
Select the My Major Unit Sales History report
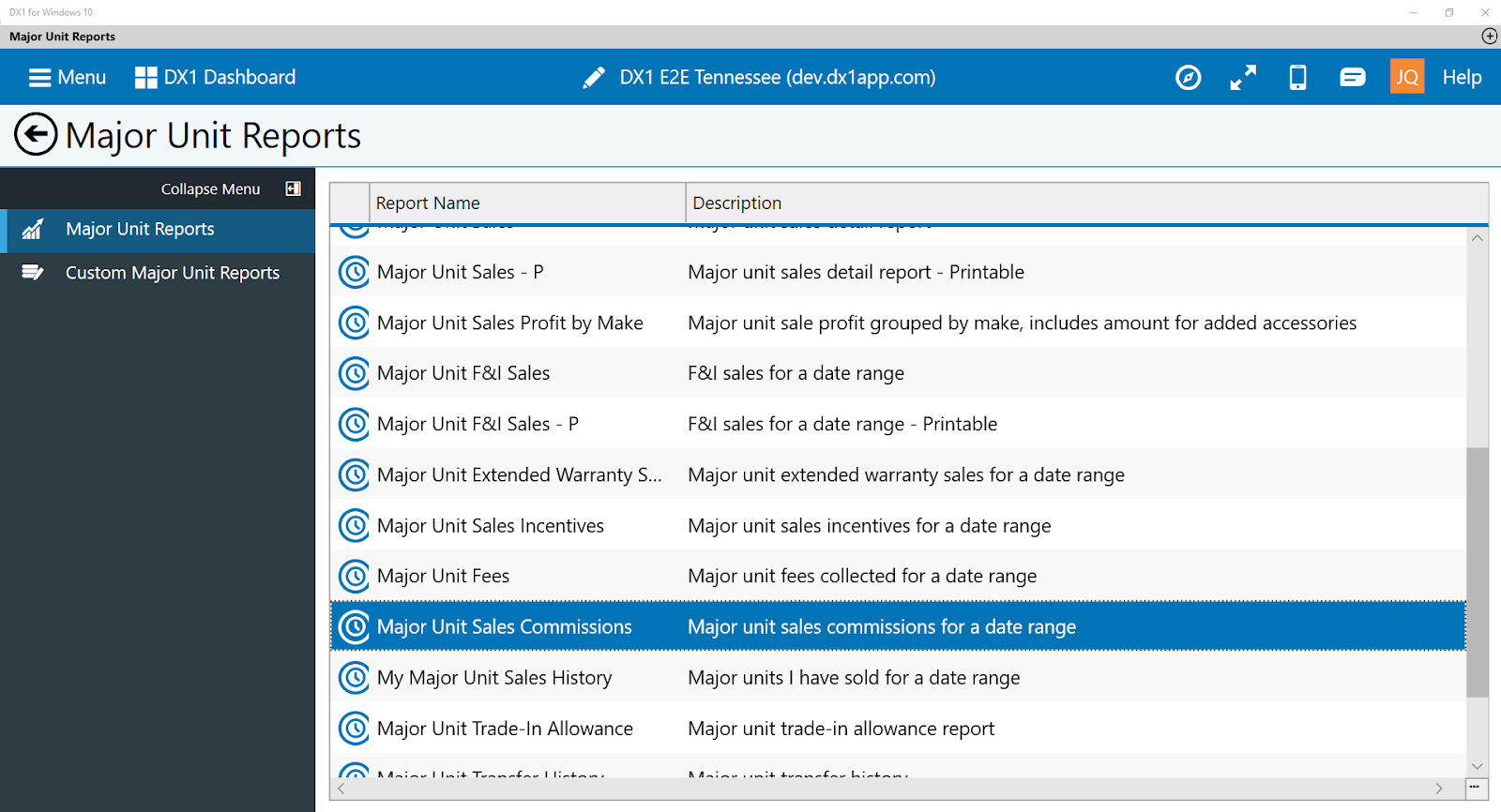(494, 677)
